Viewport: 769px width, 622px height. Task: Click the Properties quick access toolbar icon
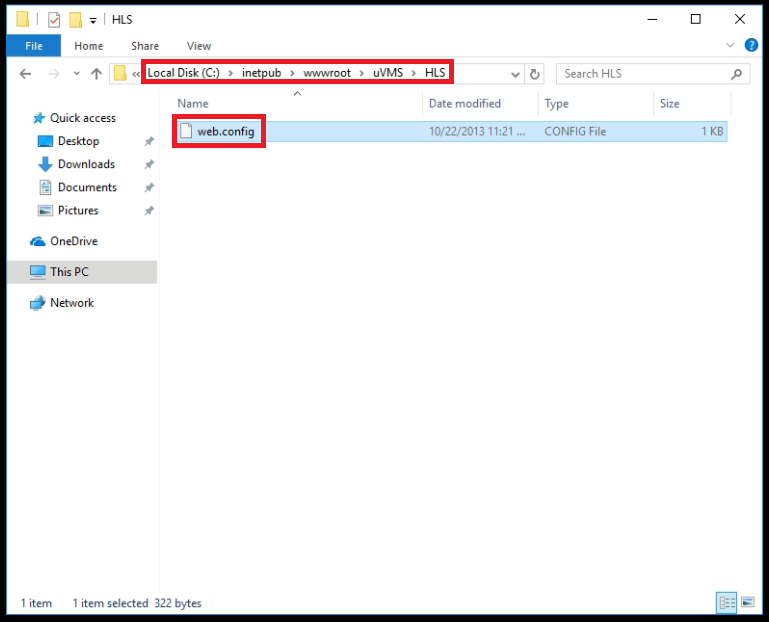[x=54, y=20]
